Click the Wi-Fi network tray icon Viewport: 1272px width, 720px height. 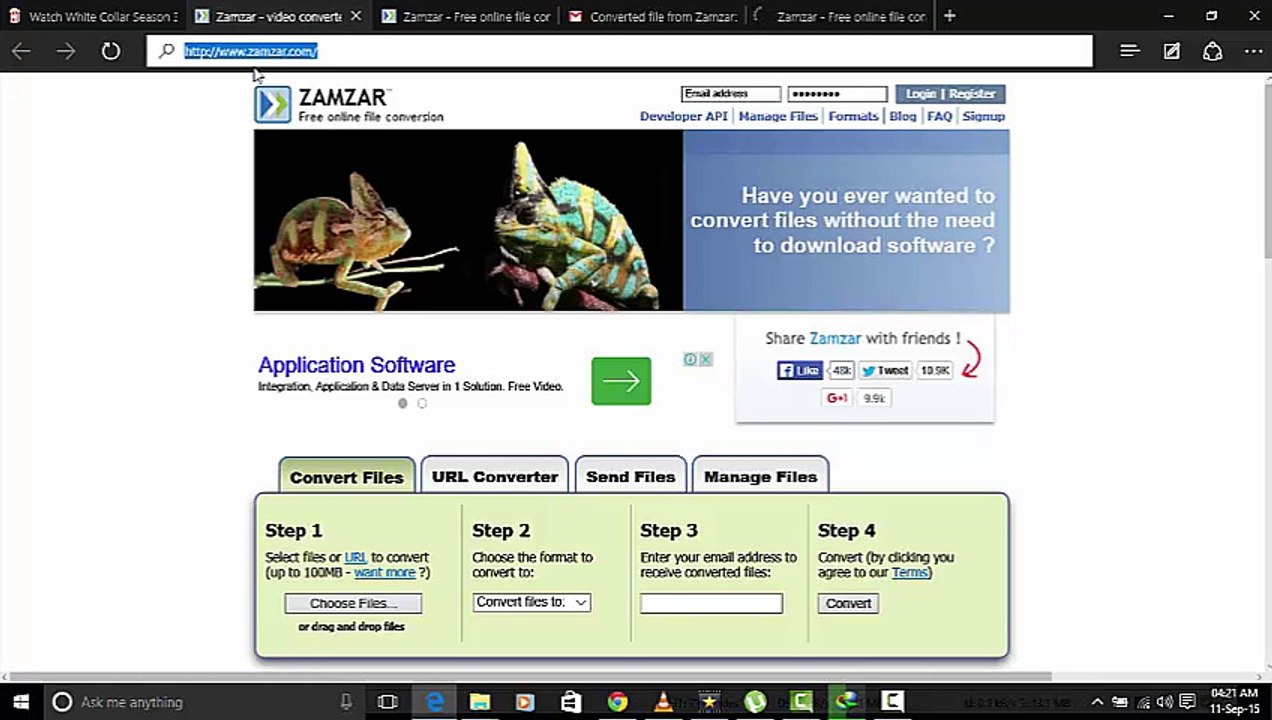tap(1142, 702)
